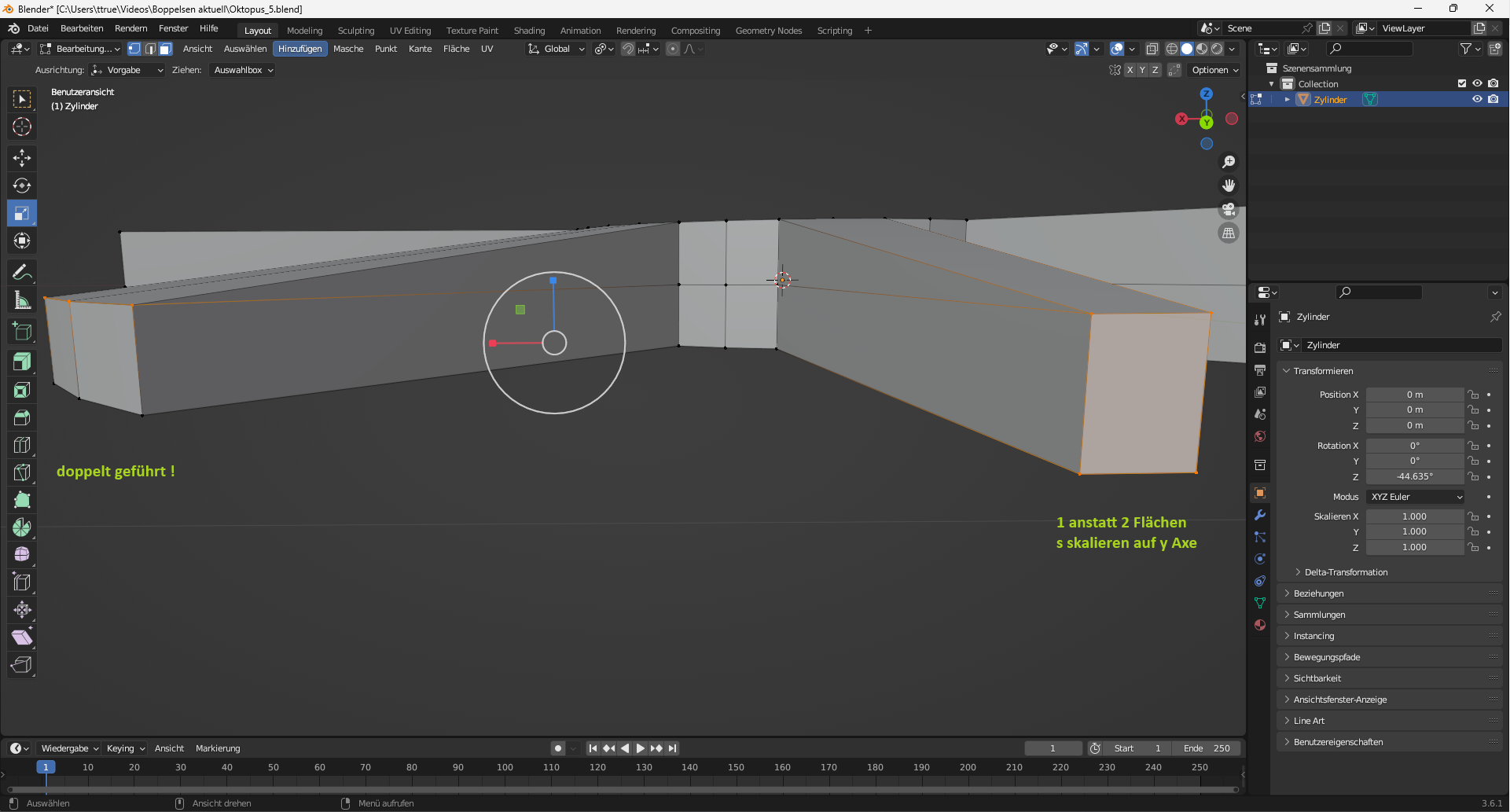The height and width of the screenshot is (812, 1510).
Task: Open the Global orientation dropdown
Action: pos(557,49)
